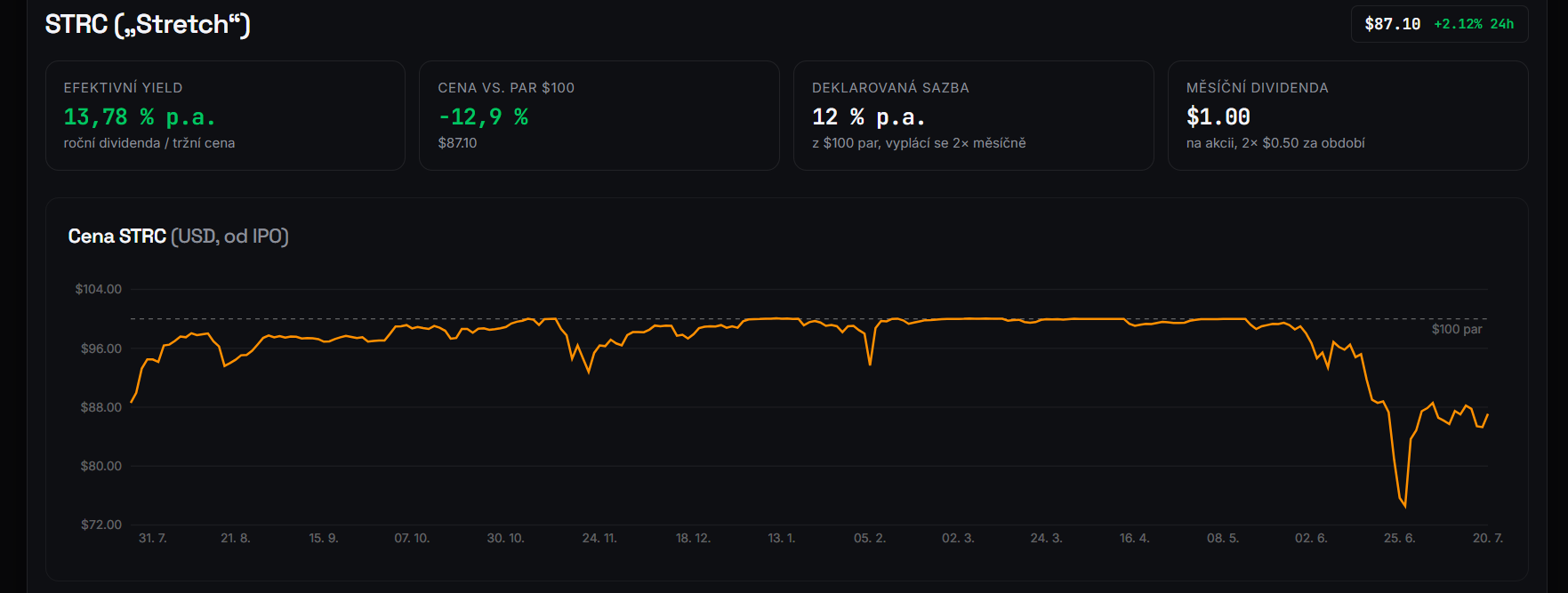Click the 05. 2. date axis label
The height and width of the screenshot is (593, 1568).
(x=870, y=538)
